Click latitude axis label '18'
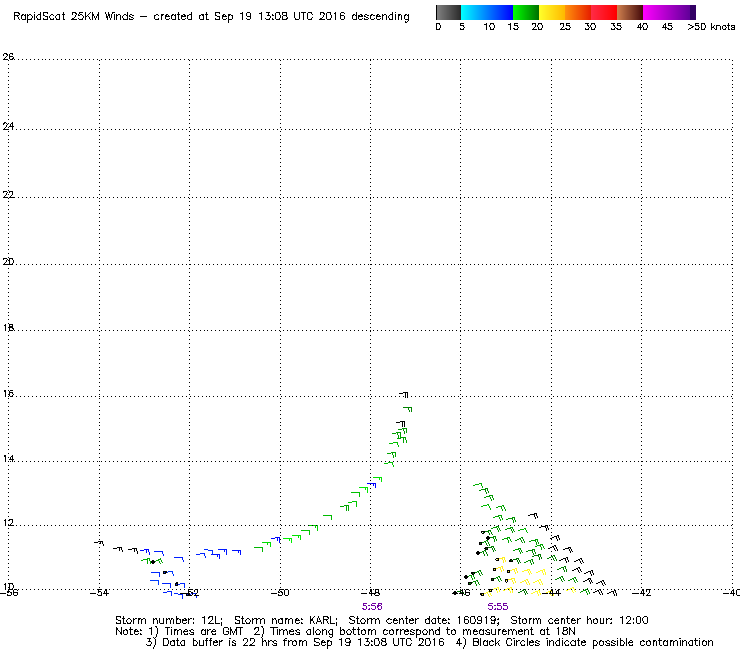Viewport: 740px width, 650px height. coord(8,328)
